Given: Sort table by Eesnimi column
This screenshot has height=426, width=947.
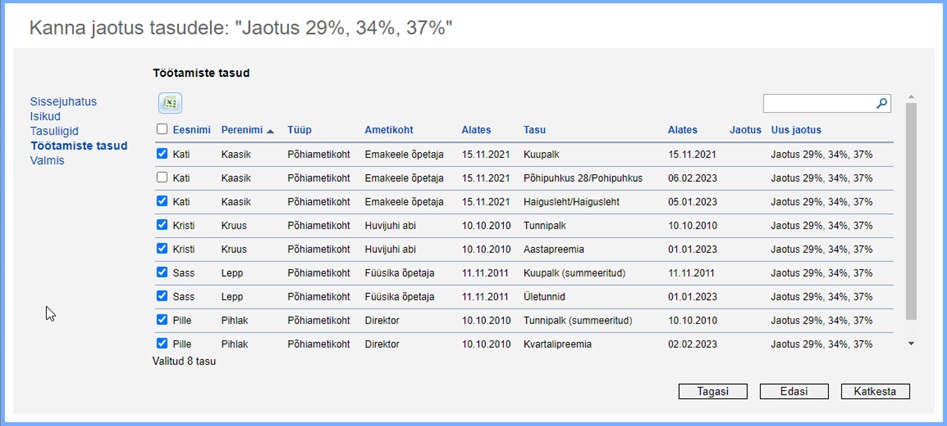Looking at the screenshot, I should (x=190, y=130).
